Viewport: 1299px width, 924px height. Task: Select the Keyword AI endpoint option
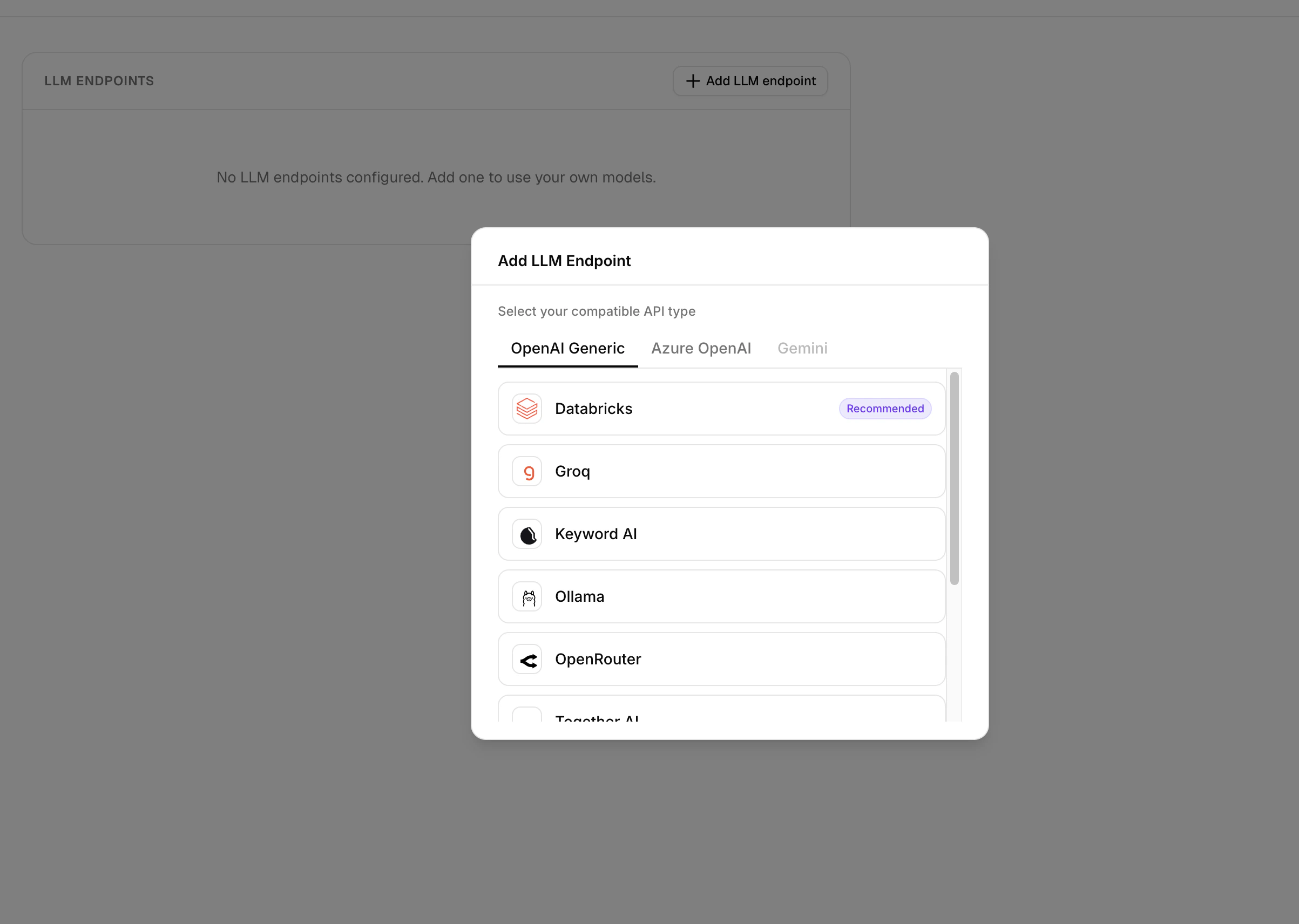tap(720, 534)
